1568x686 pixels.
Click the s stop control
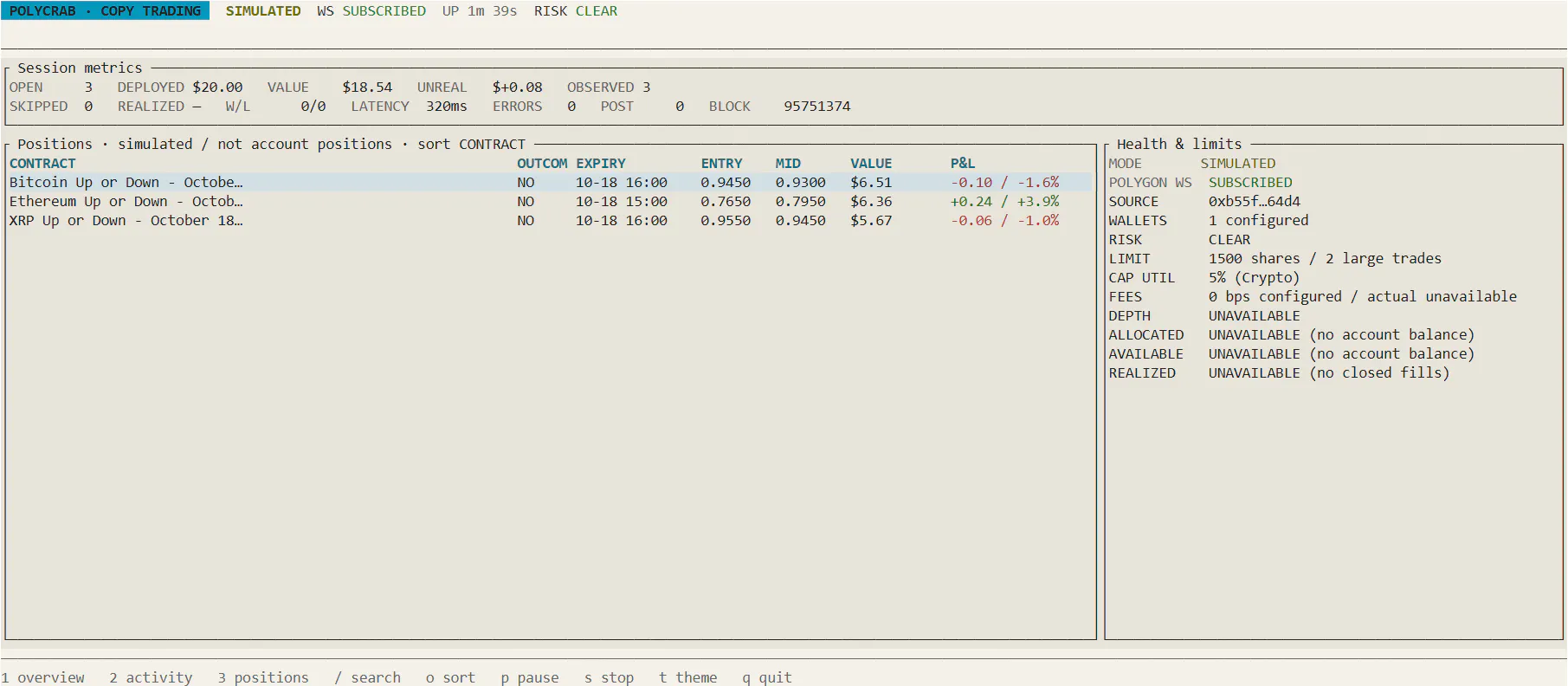[x=610, y=677]
